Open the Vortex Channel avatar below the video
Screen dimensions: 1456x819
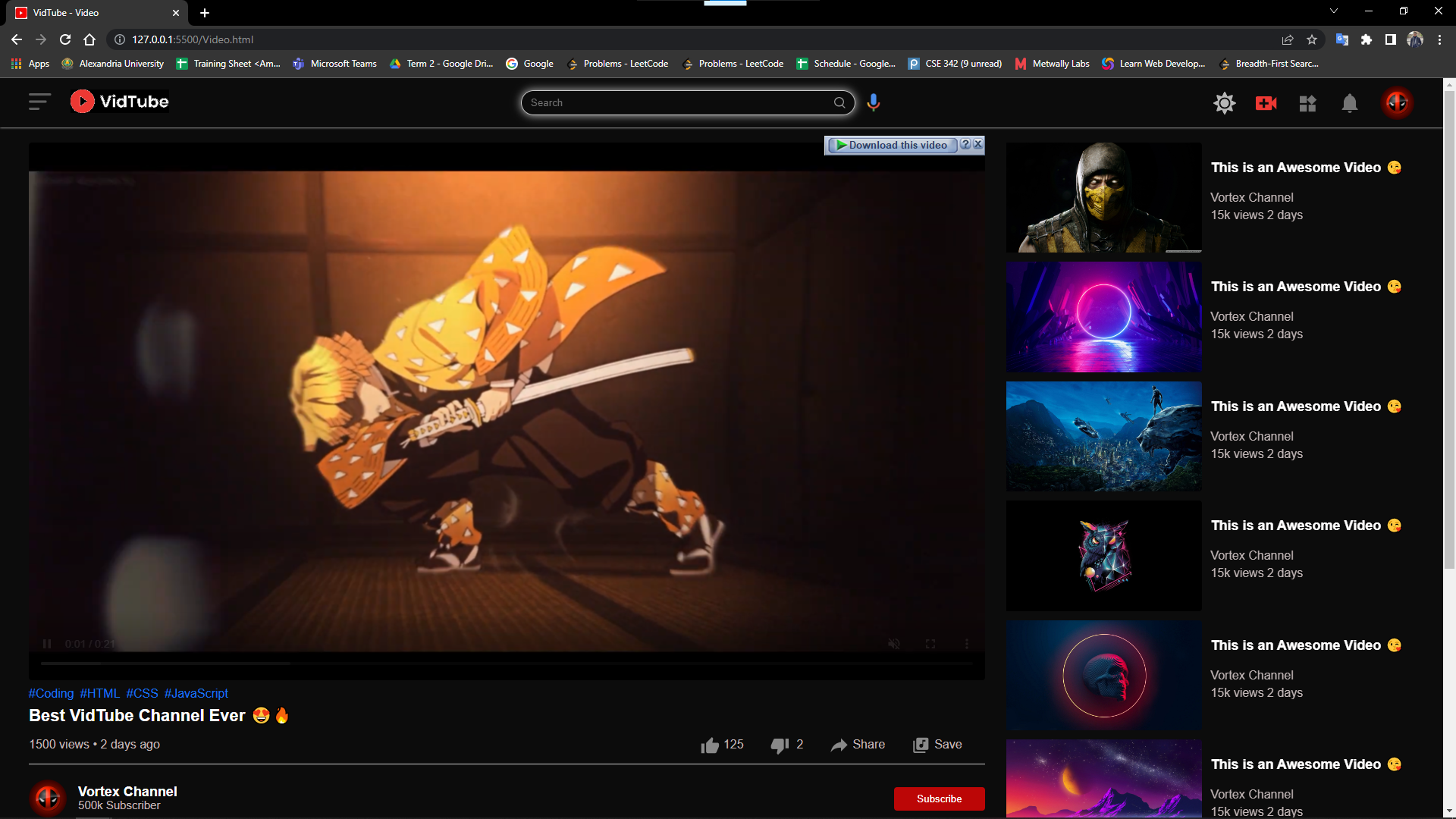click(x=48, y=798)
